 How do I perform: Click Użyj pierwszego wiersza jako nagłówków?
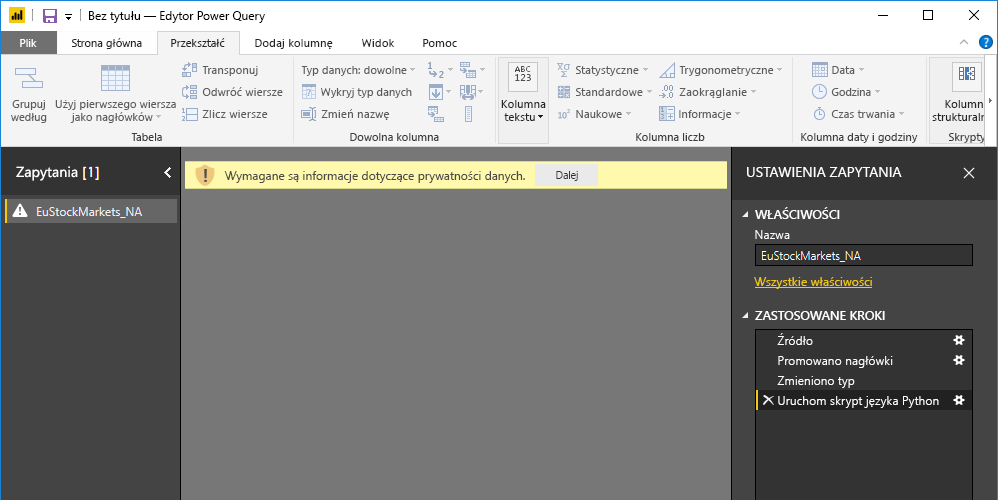coord(115,94)
